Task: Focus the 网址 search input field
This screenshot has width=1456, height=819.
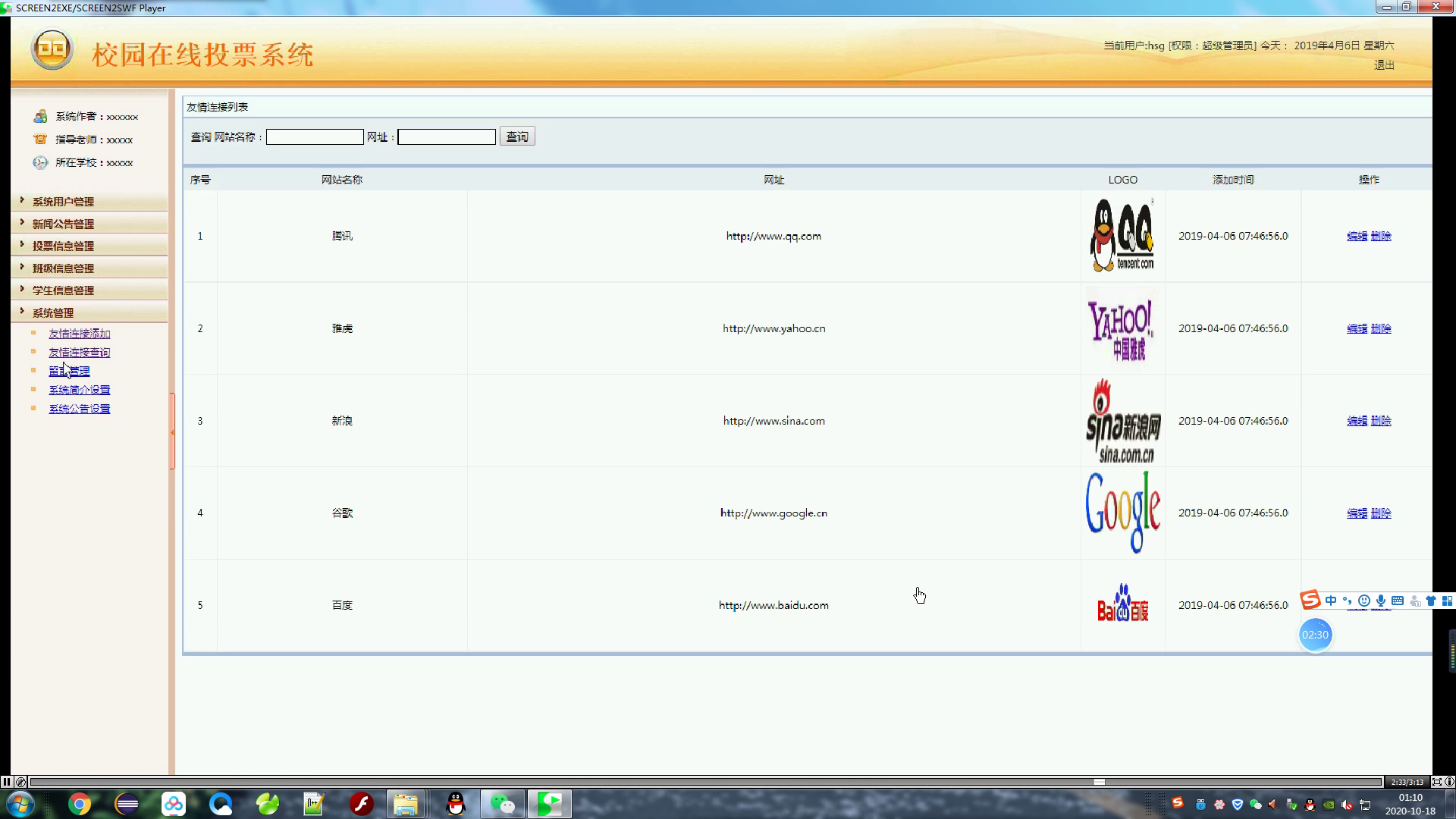Action: coord(447,136)
